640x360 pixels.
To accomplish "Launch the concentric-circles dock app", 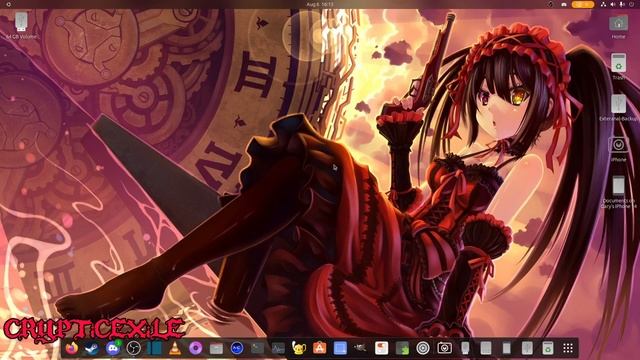I will (x=423, y=348).
